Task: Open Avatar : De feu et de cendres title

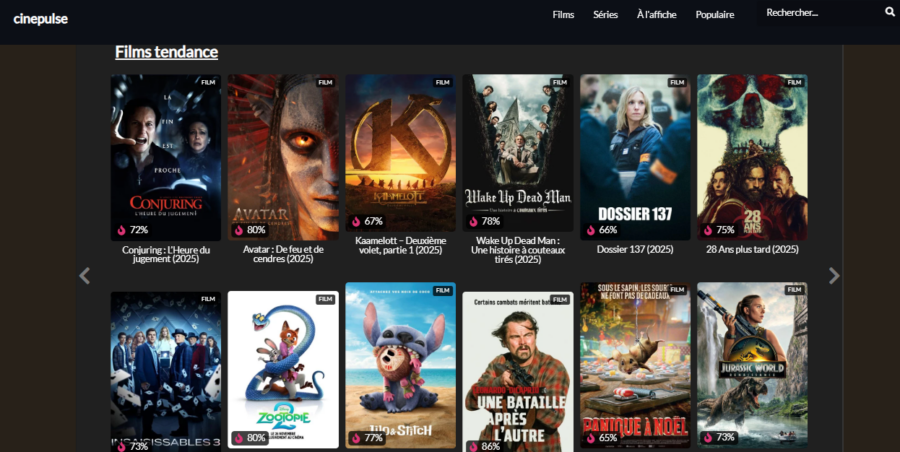Action: pyautogui.click(x=283, y=254)
